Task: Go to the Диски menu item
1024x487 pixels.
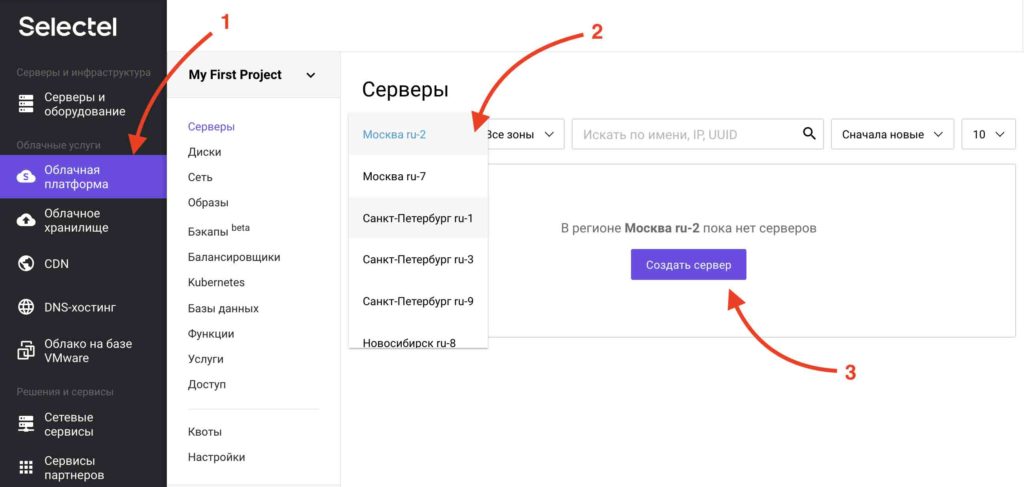Action: point(204,152)
